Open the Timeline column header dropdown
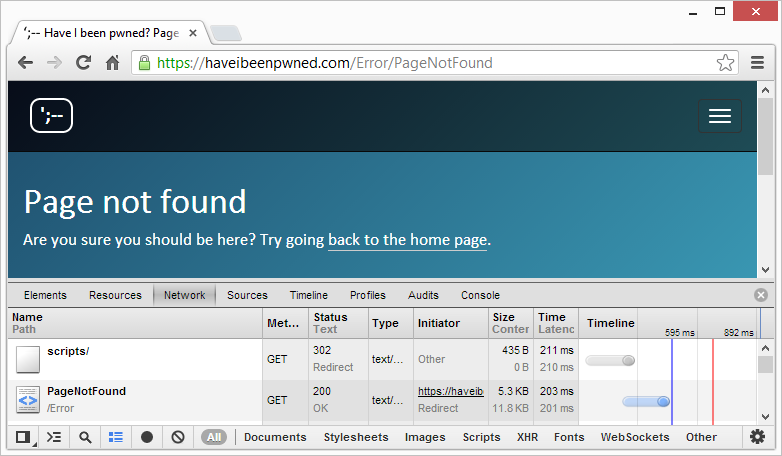The width and height of the screenshot is (782, 456). coord(610,323)
